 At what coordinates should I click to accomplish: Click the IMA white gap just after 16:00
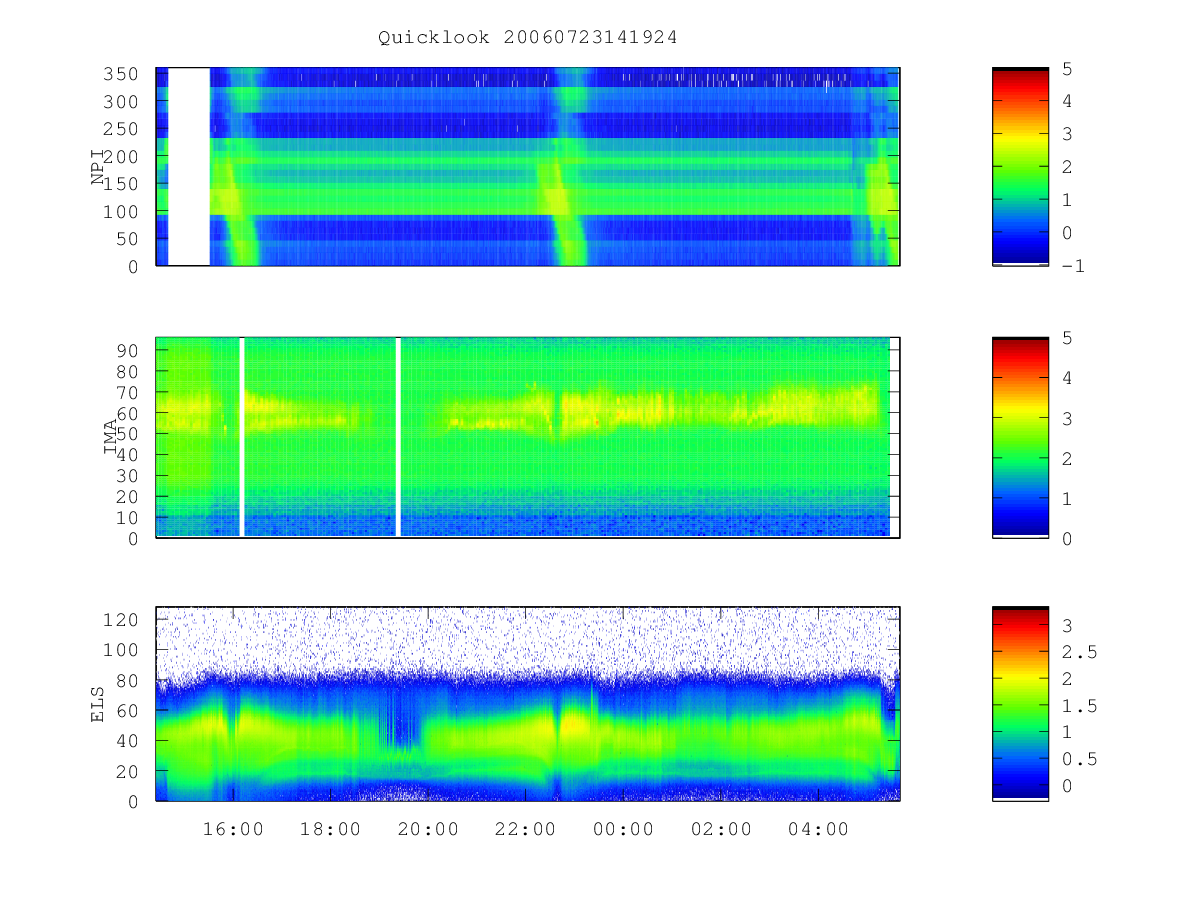[242, 437]
